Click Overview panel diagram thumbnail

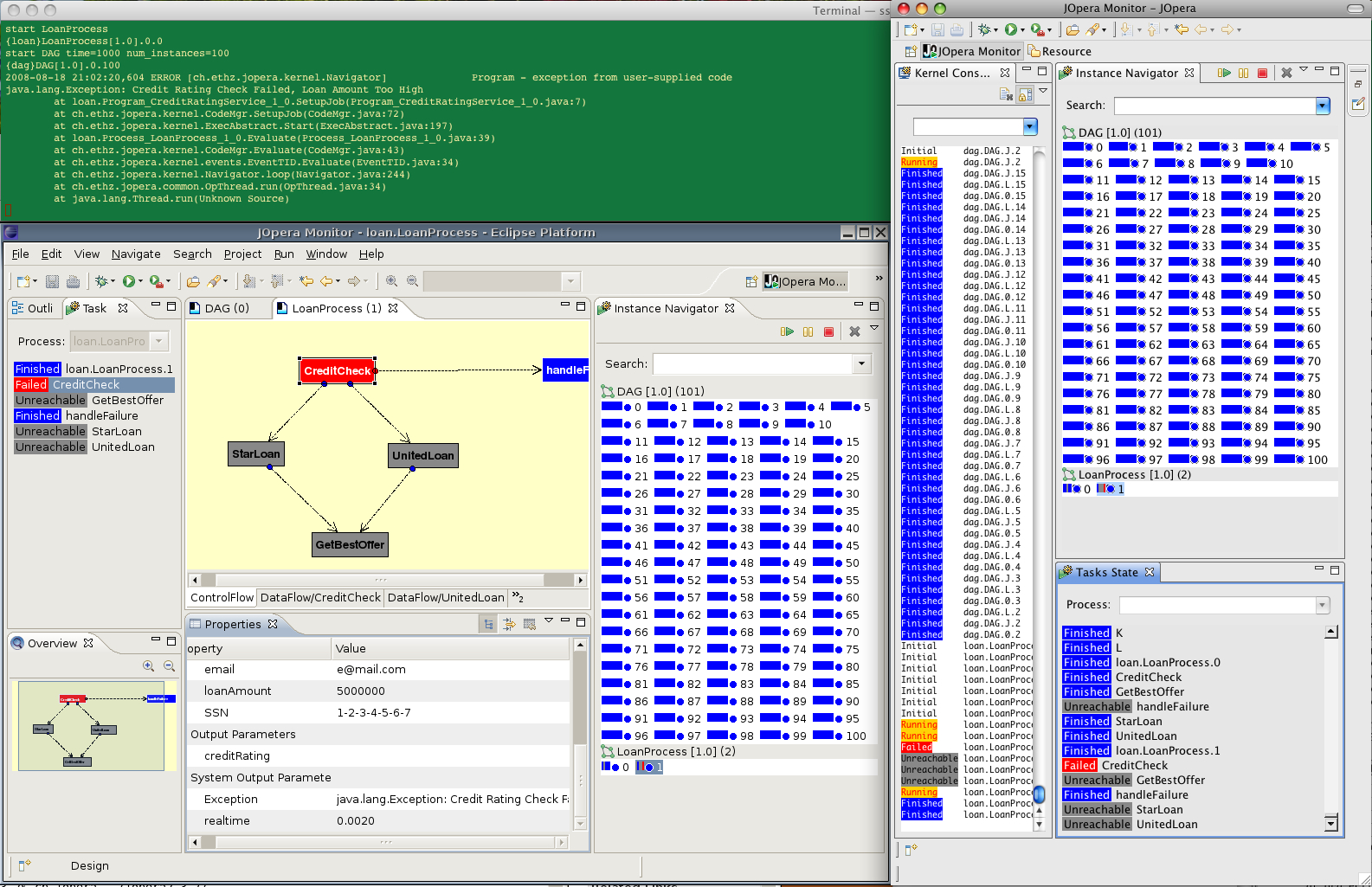point(91,726)
